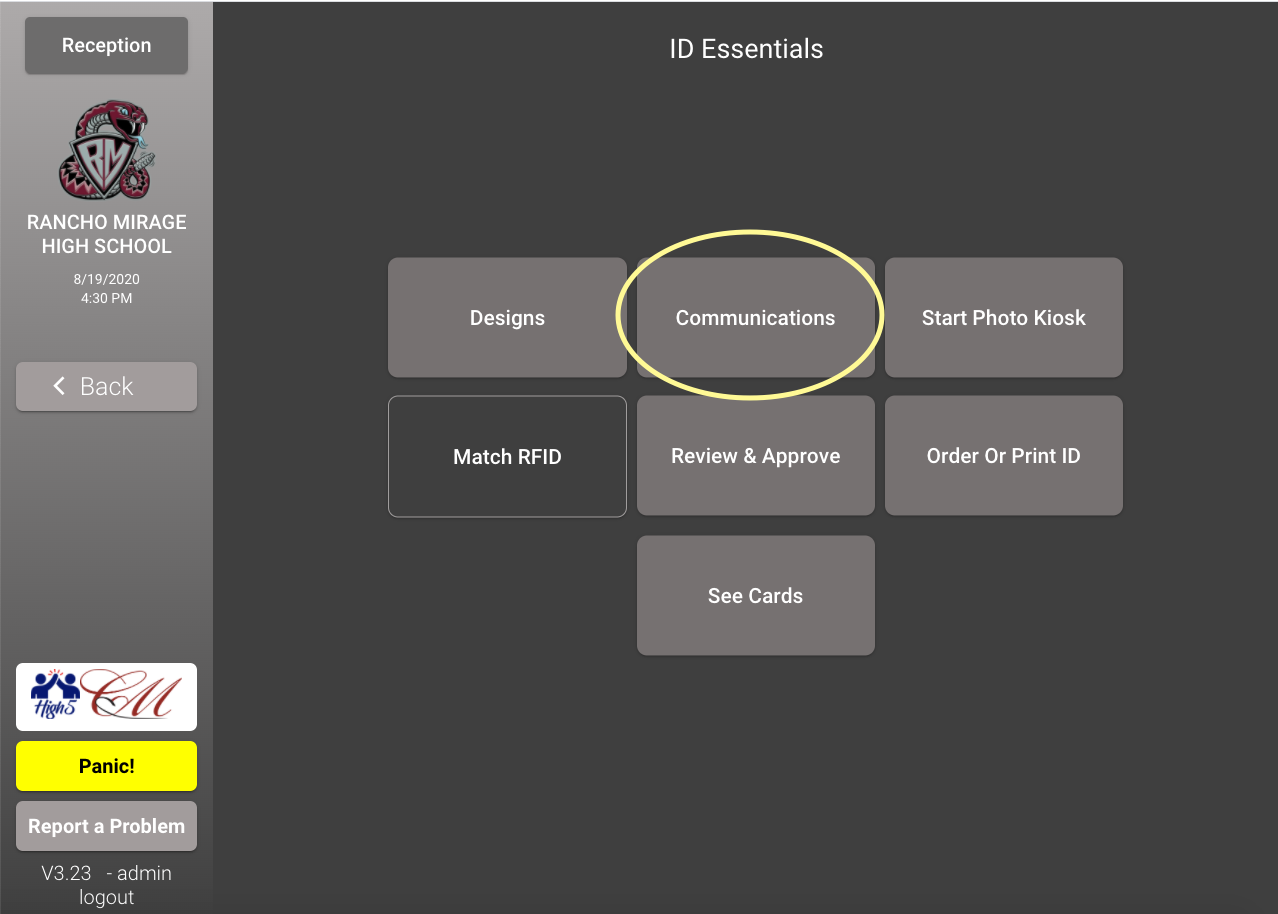
Task: Click the V3.23 version label
Action: [x=66, y=873]
